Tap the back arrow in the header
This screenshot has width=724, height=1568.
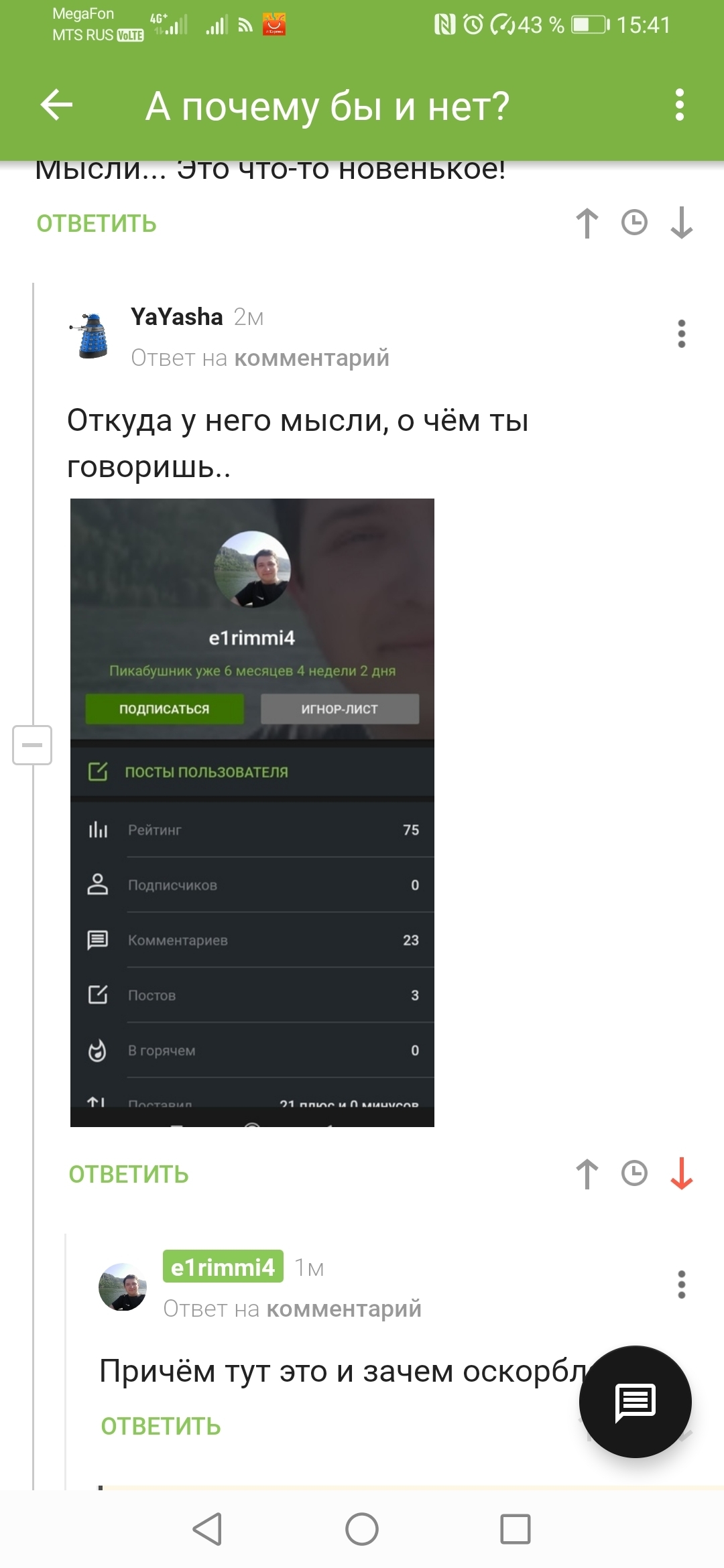point(56,105)
